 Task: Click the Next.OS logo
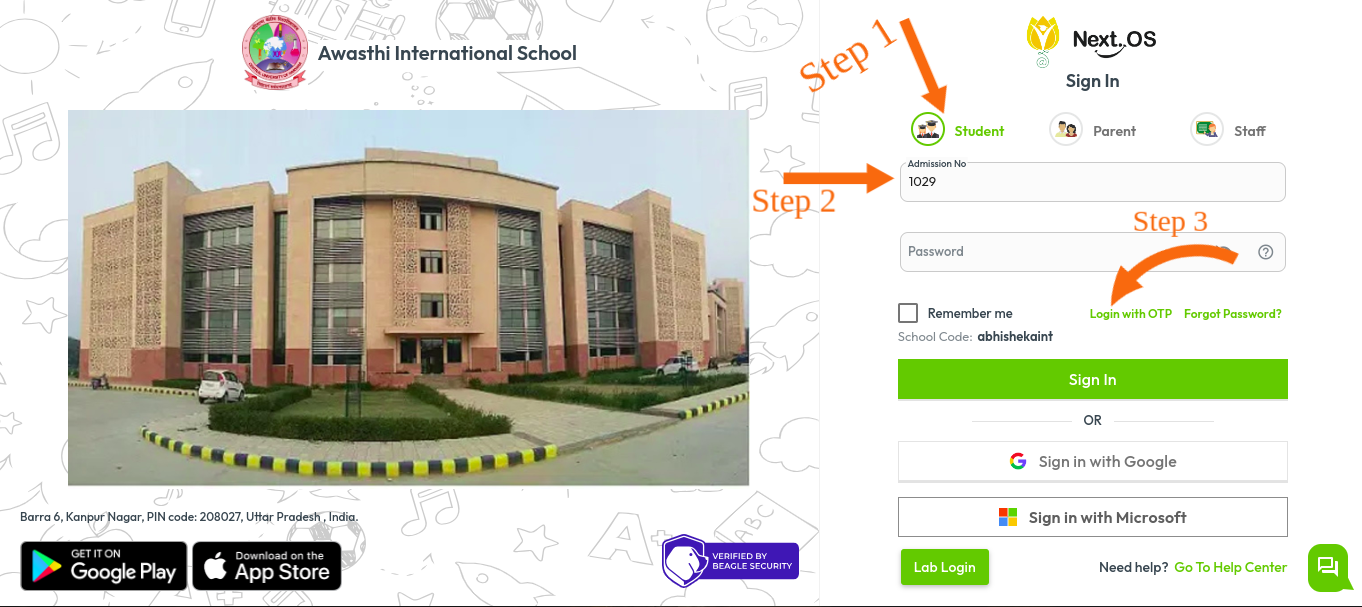[x=1091, y=41]
